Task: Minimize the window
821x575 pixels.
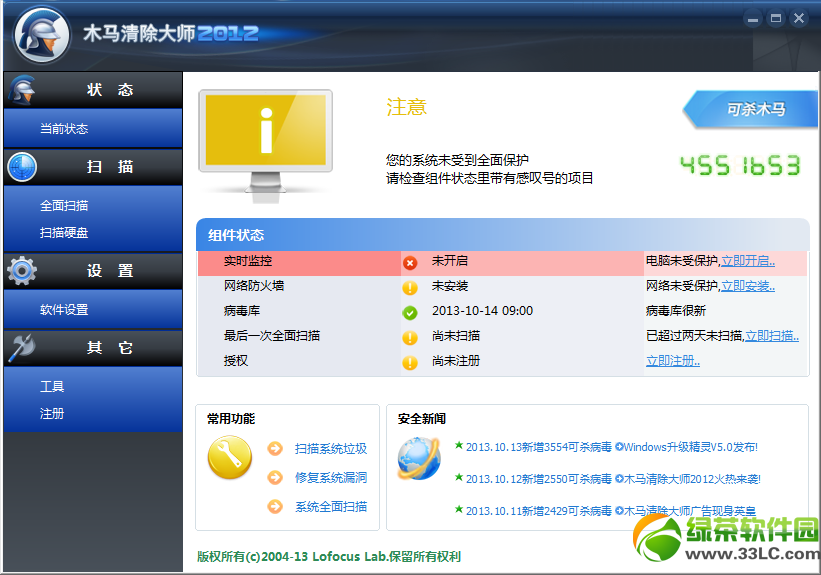Action: point(753,19)
